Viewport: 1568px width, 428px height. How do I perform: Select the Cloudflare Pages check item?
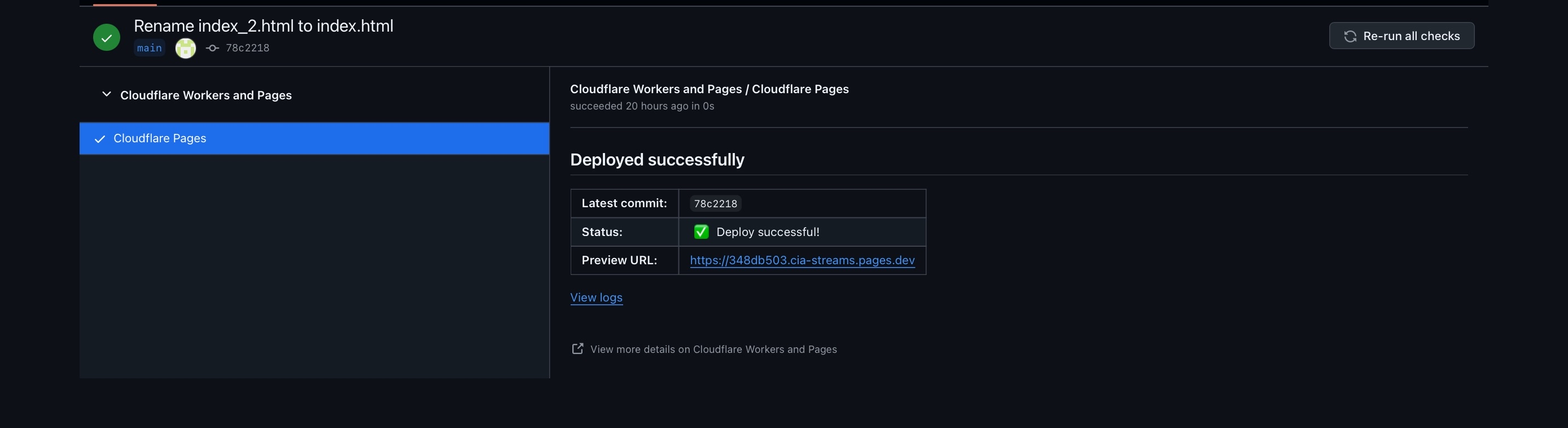[314, 139]
